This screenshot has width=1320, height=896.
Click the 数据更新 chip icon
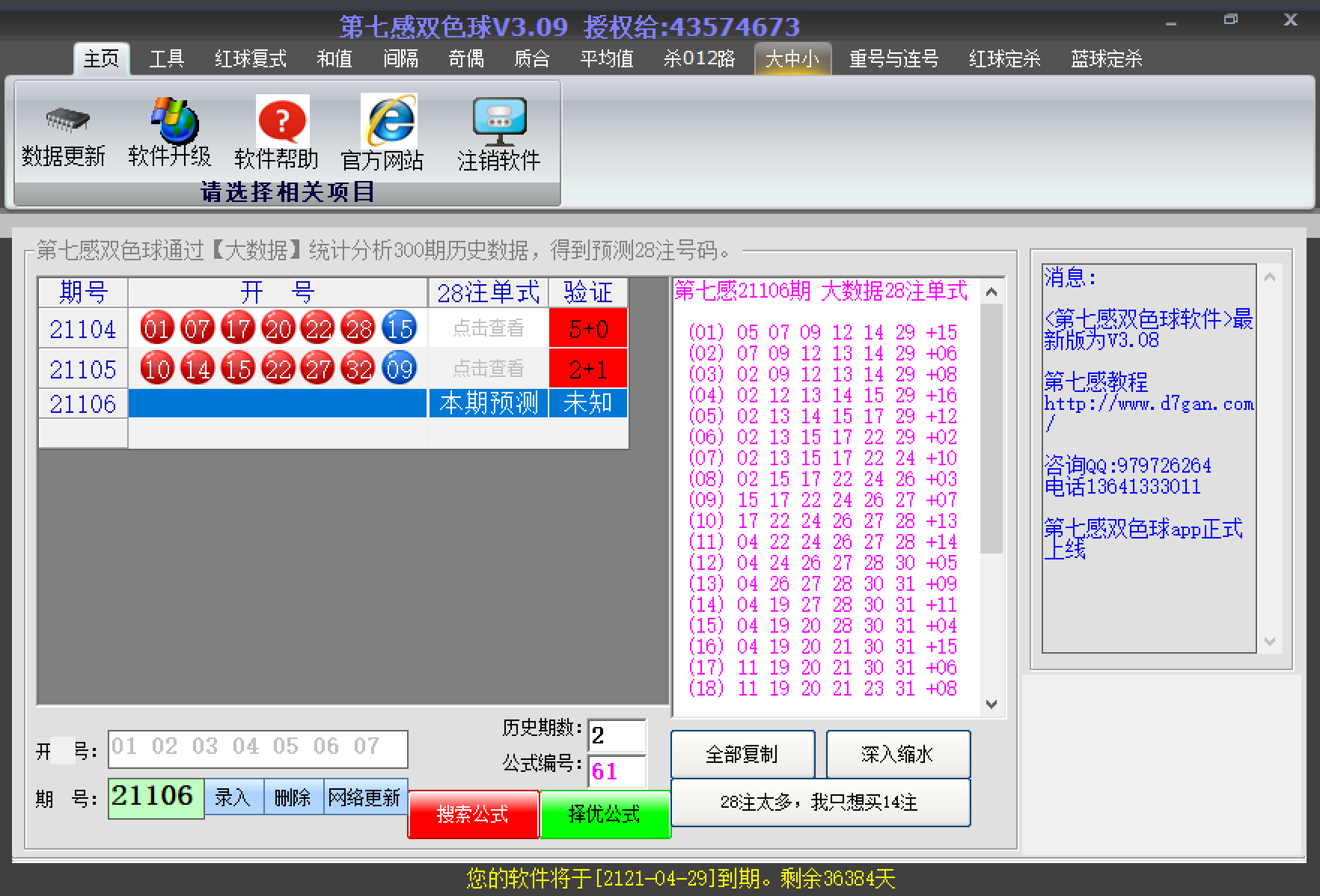point(66,120)
